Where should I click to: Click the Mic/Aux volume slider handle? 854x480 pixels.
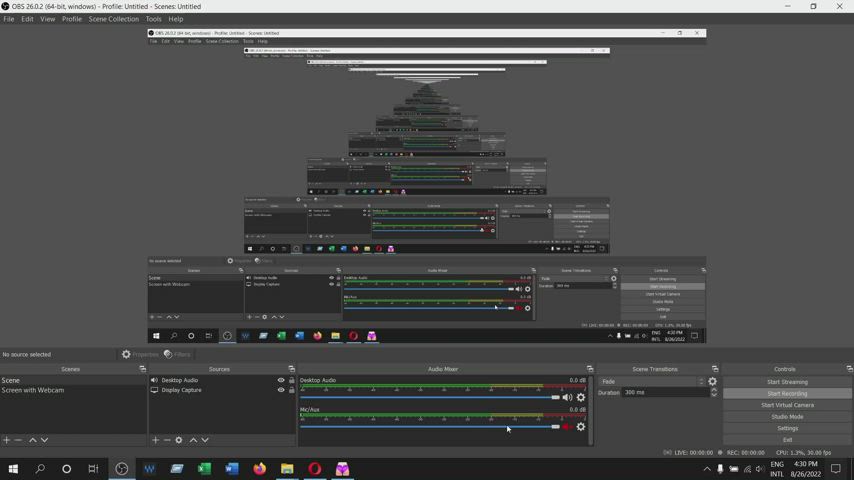pos(555,427)
